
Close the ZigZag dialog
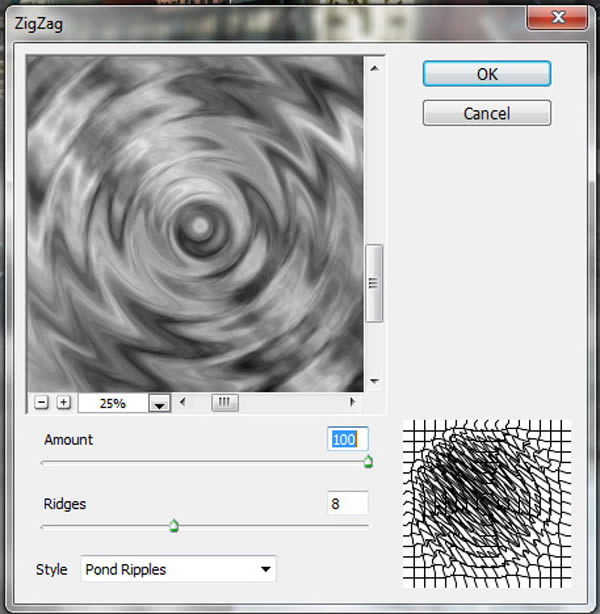point(557,17)
